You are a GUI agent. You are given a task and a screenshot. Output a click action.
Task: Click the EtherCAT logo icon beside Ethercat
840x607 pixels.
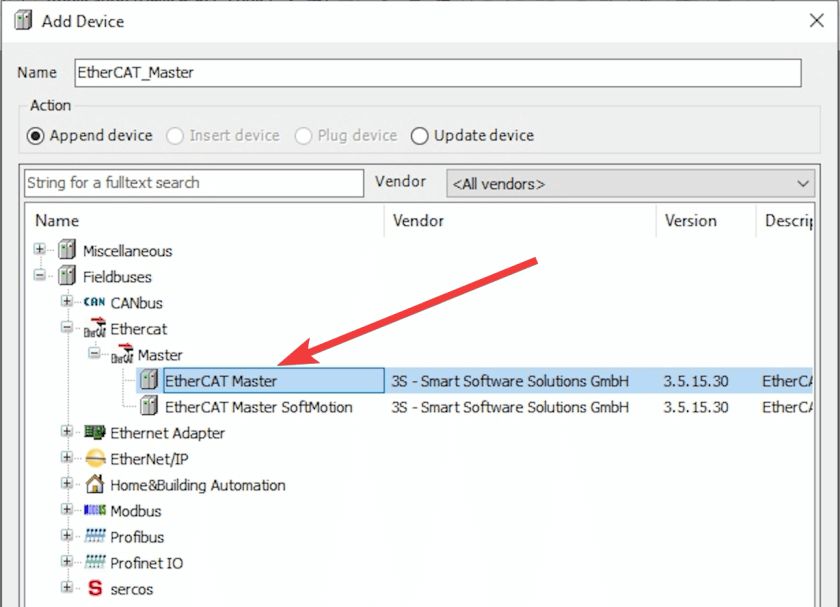pyautogui.click(x=95, y=328)
